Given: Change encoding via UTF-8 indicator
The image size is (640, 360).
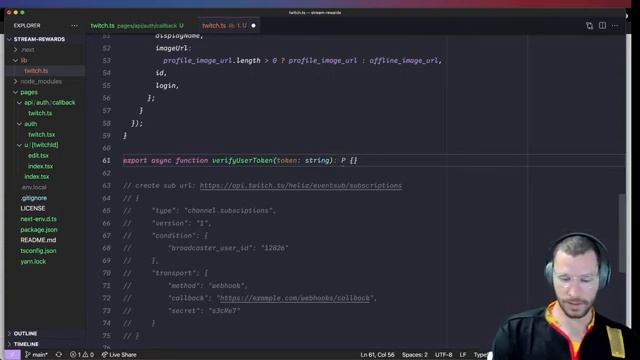Looking at the screenshot, I should [x=443, y=355].
